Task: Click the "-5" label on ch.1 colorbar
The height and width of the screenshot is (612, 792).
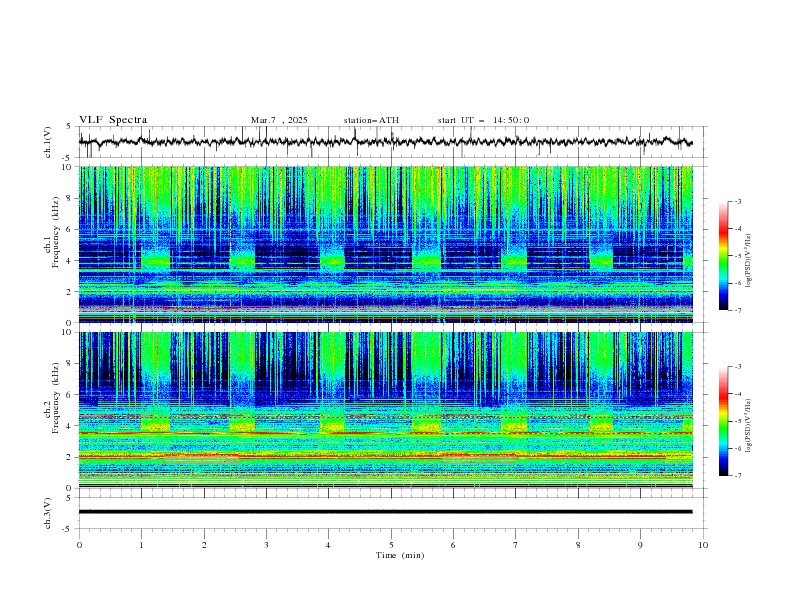Action: tap(737, 256)
